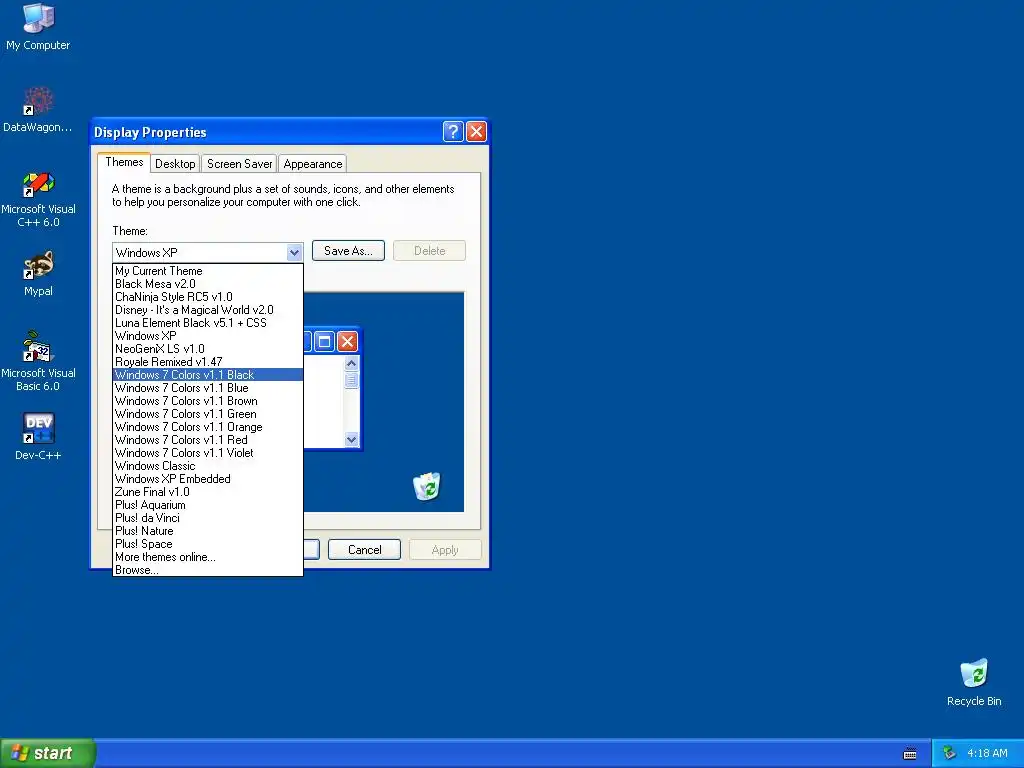The width and height of the screenshot is (1024, 768).
Task: Click the Save As... button
Action: coord(348,251)
